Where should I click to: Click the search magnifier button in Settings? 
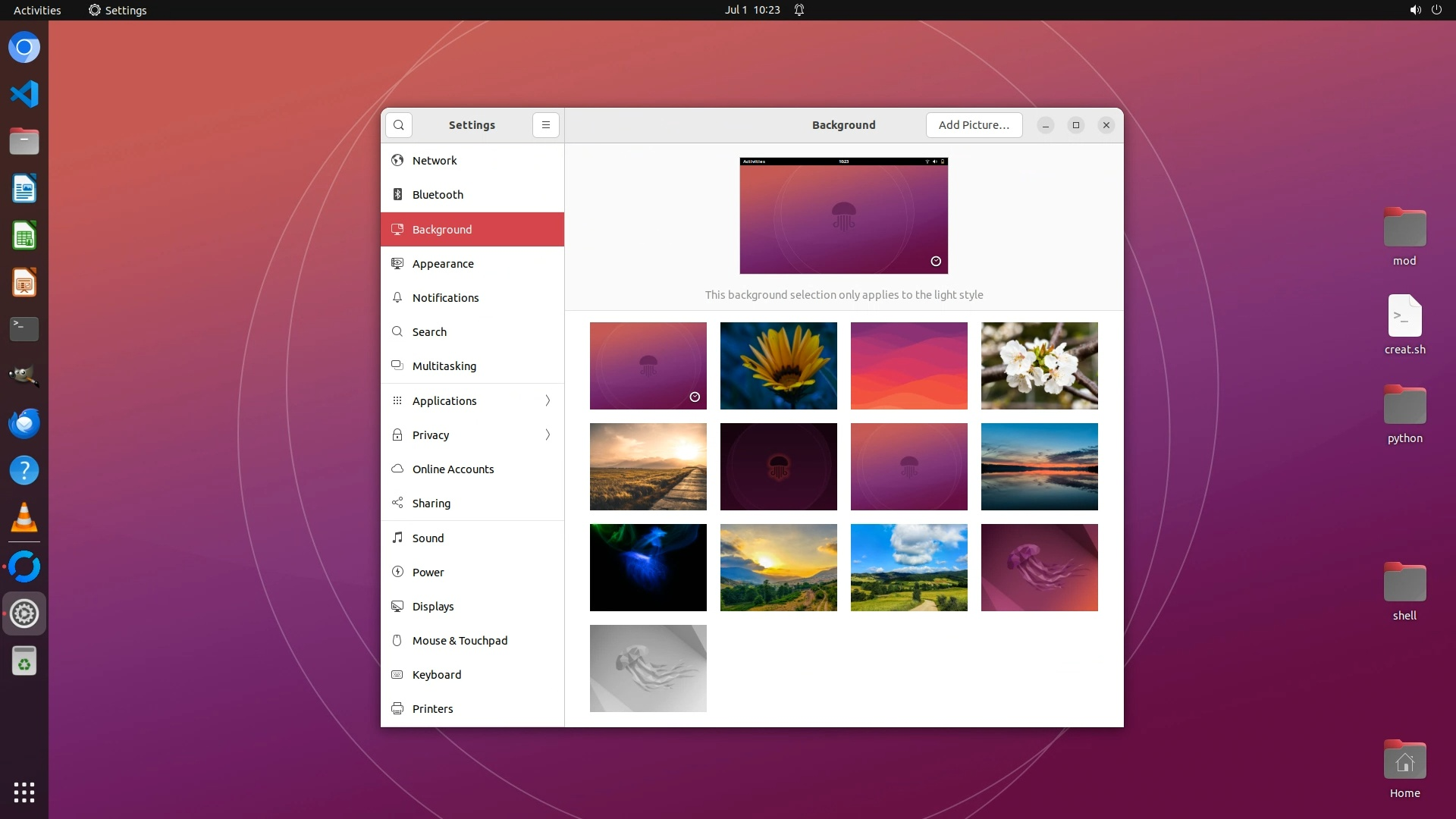(x=399, y=125)
